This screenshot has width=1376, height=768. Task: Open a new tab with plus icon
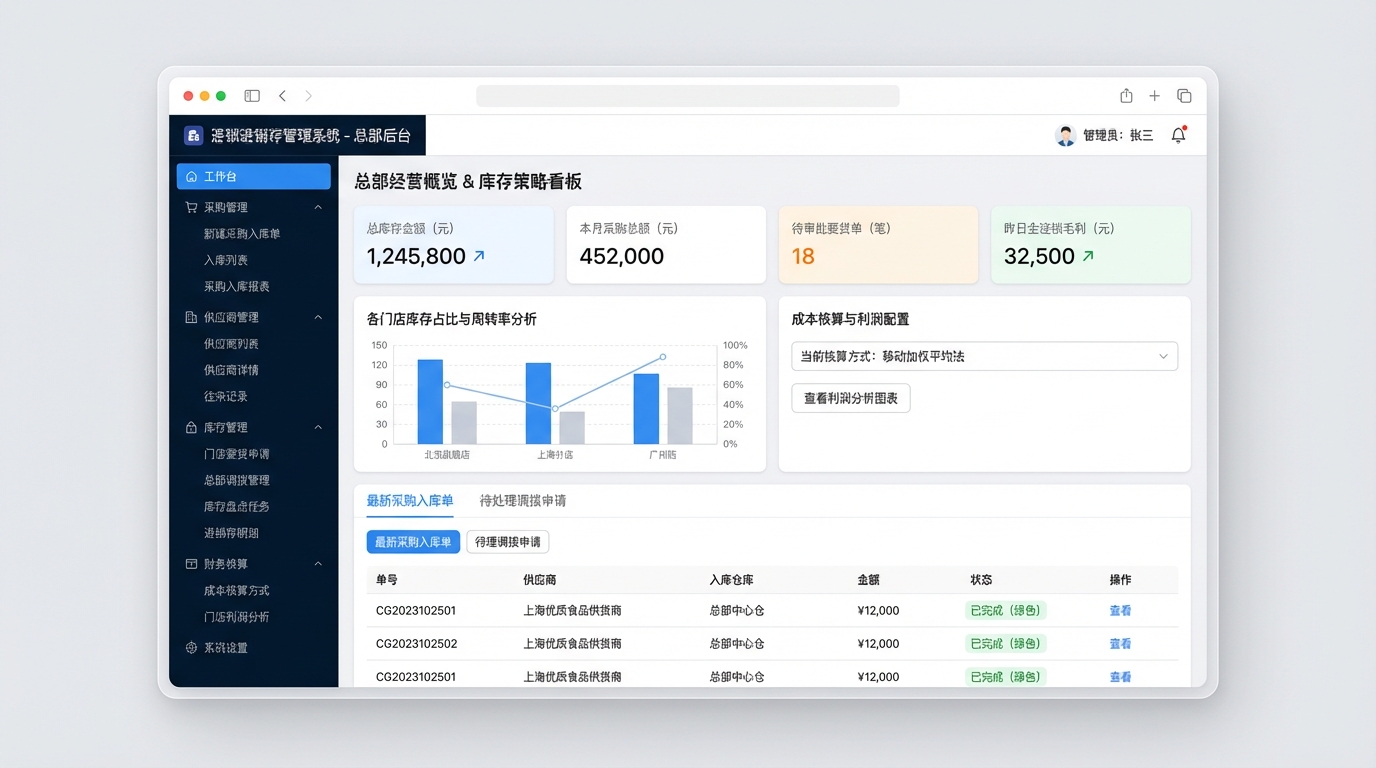click(1154, 96)
